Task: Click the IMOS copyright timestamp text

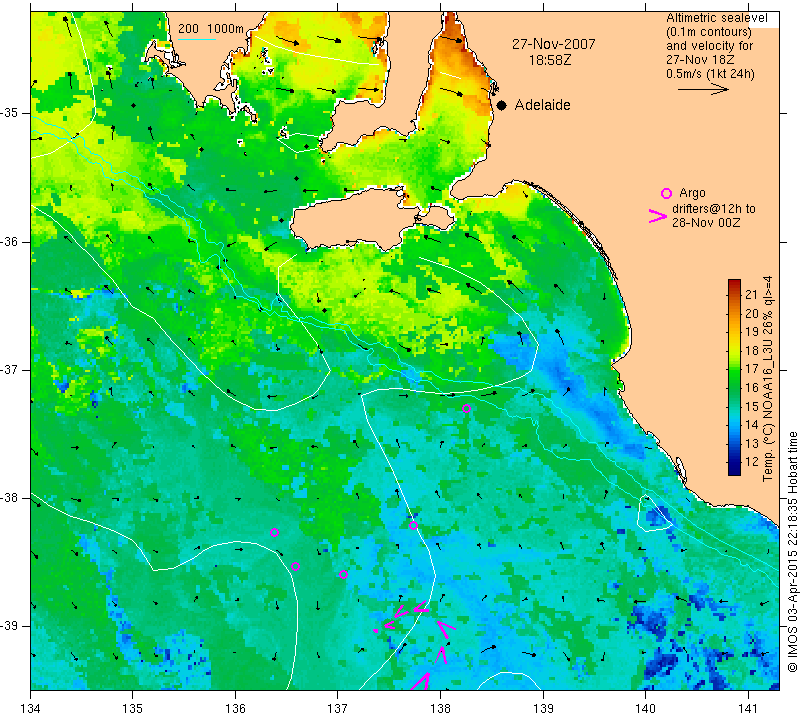Action: coord(792,552)
